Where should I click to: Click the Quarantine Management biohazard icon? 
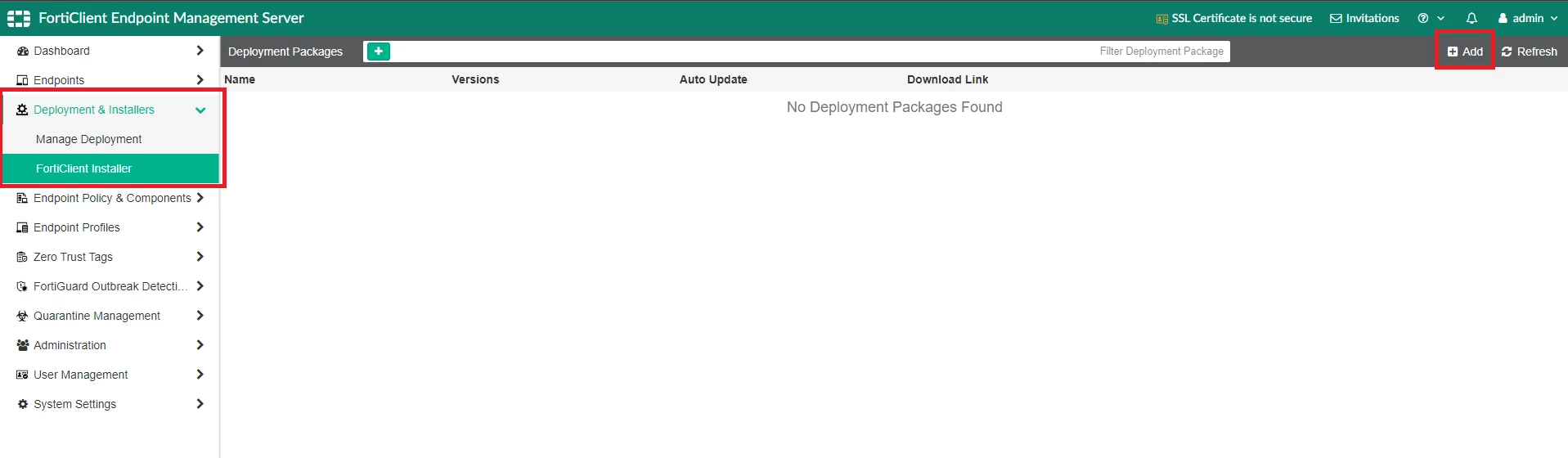pos(23,316)
